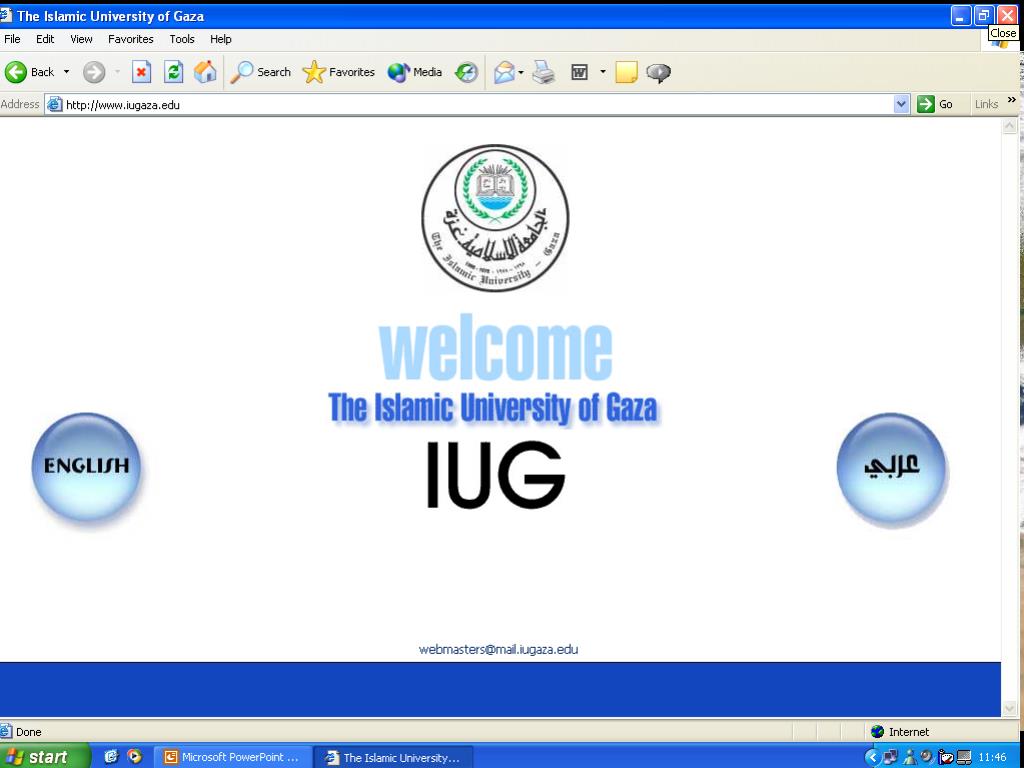The height and width of the screenshot is (768, 1024).
Task: Click the Close window button
Action: pos(1008,16)
